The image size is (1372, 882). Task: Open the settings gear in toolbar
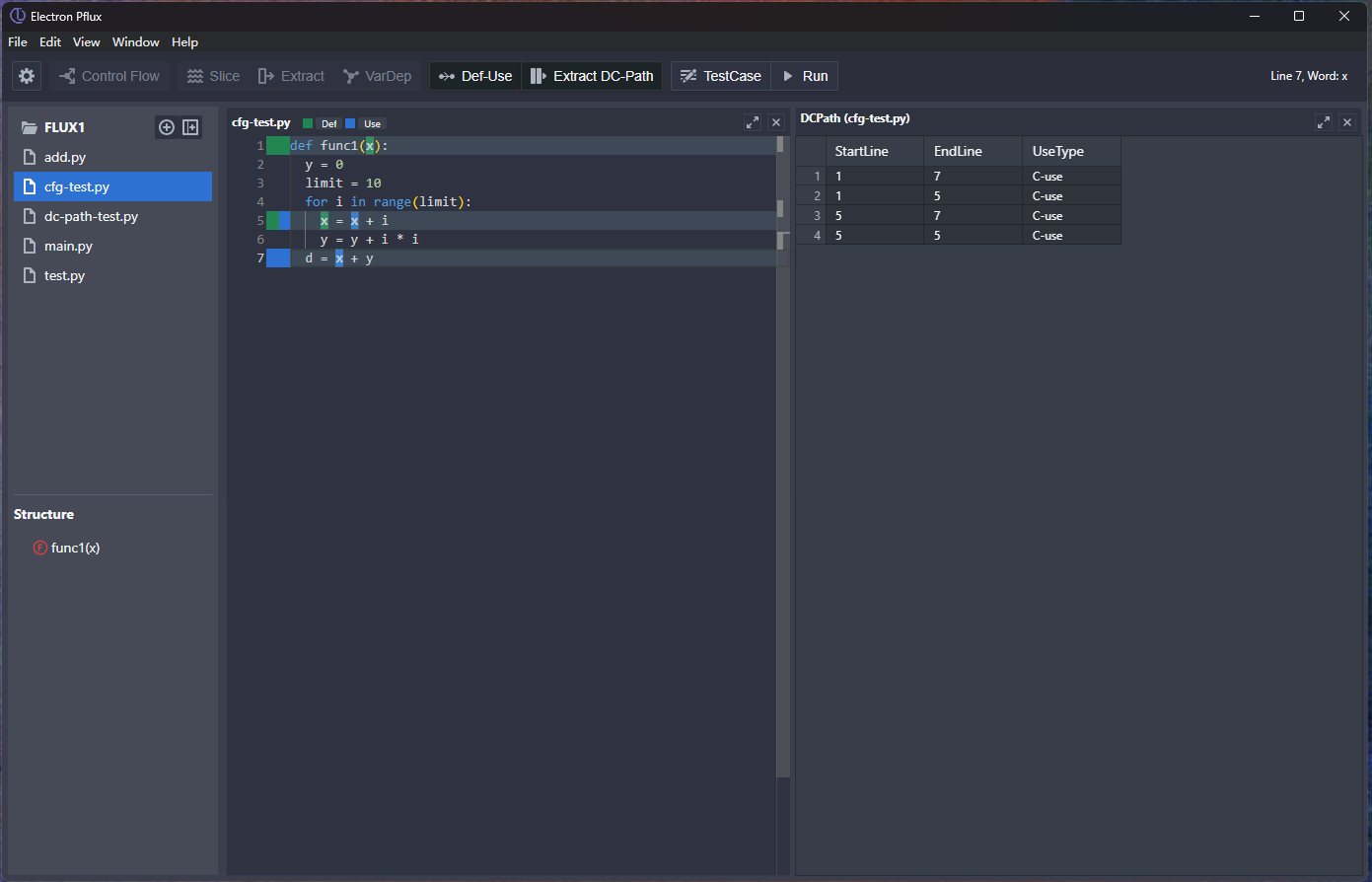(x=27, y=76)
